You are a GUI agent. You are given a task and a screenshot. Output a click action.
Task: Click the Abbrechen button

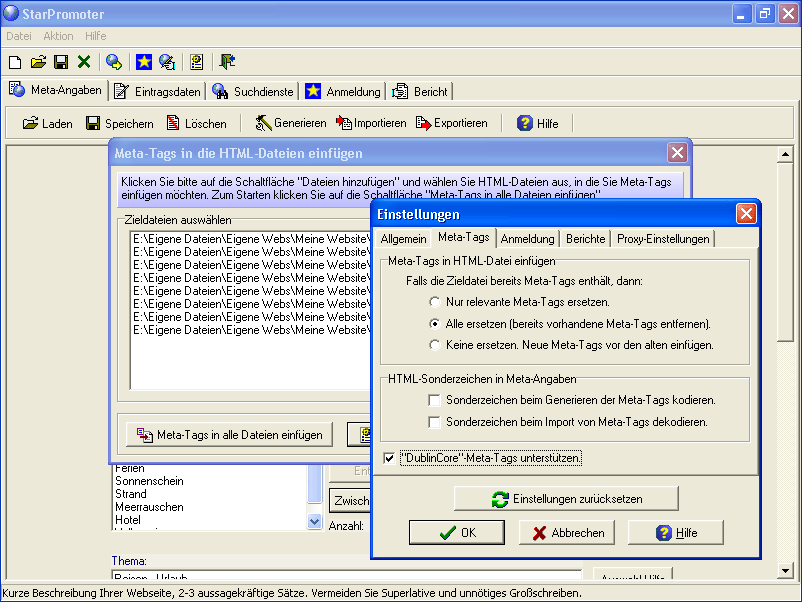567,533
